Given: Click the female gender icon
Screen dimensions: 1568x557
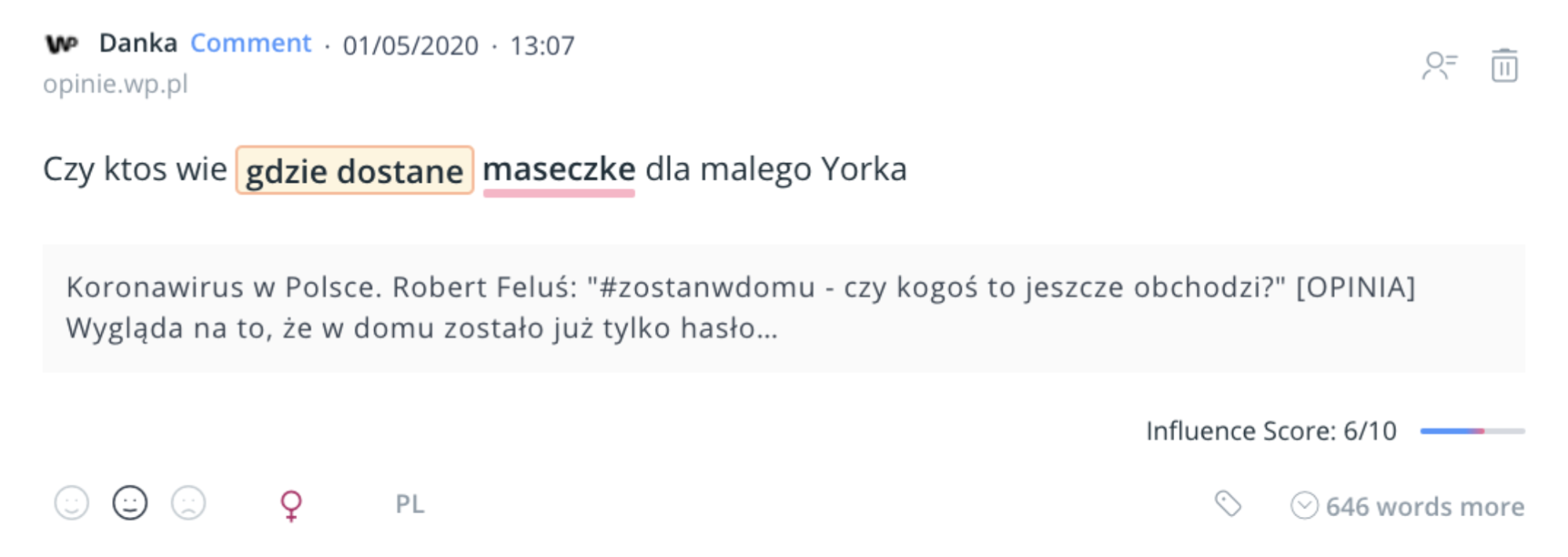Looking at the screenshot, I should [x=291, y=505].
